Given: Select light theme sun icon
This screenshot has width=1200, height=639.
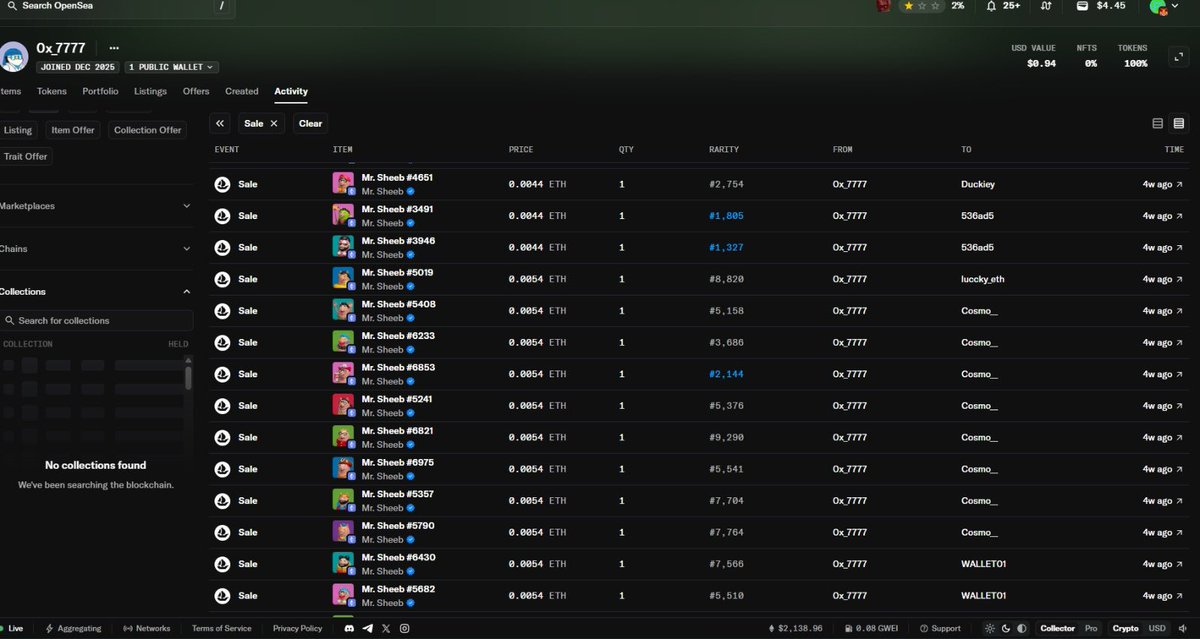Looking at the screenshot, I should coord(990,628).
